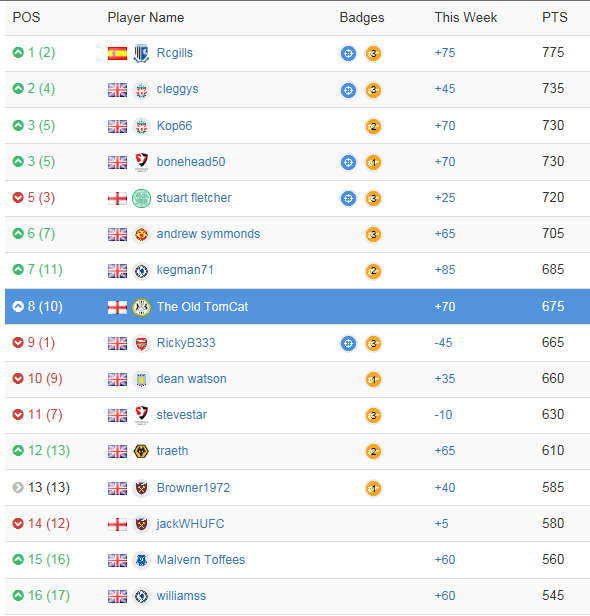Click the Celtic crest beside stuart fletcher
This screenshot has width=590, height=616.
point(141,198)
